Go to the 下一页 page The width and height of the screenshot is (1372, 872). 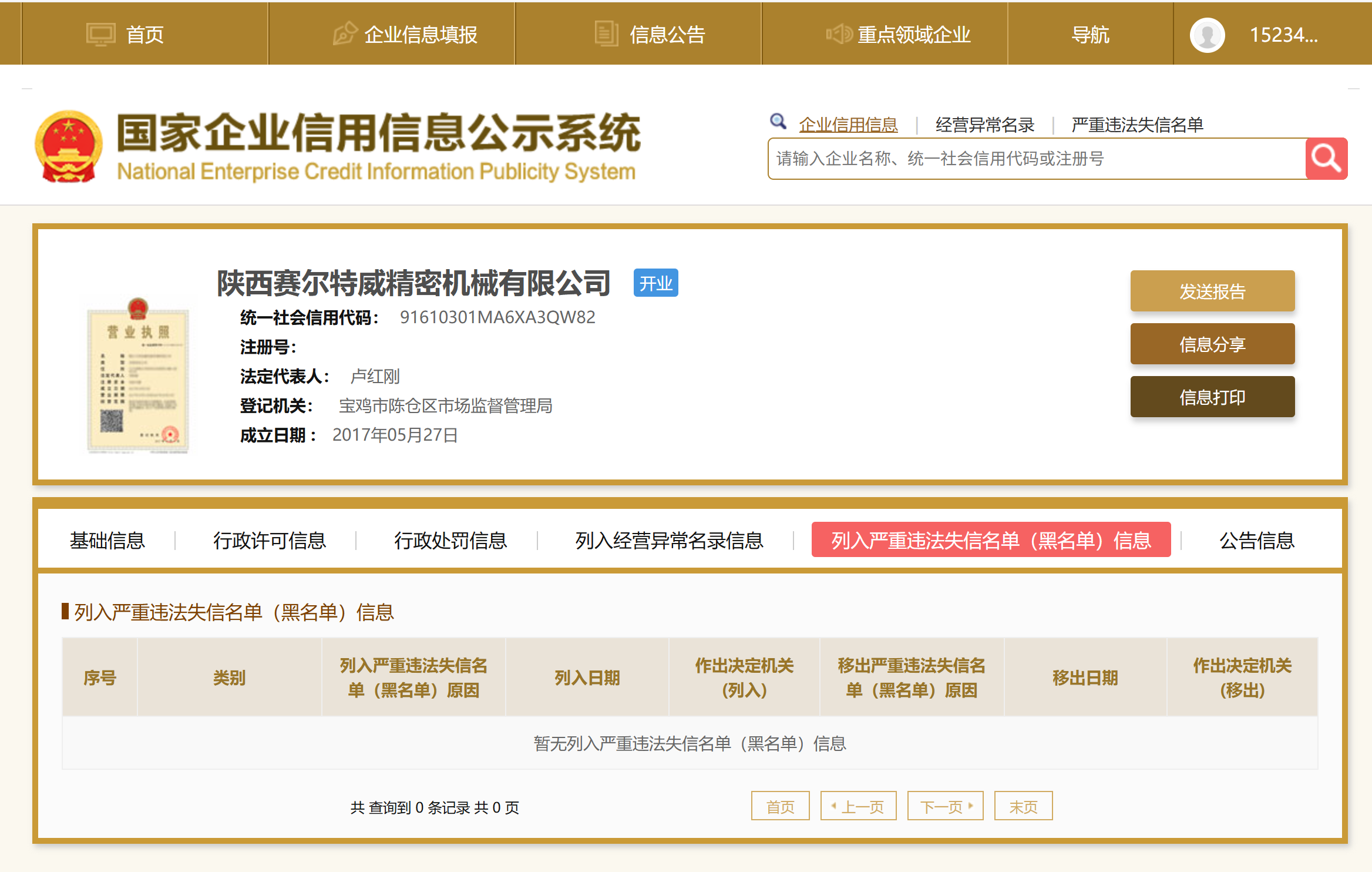pyautogui.click(x=945, y=806)
